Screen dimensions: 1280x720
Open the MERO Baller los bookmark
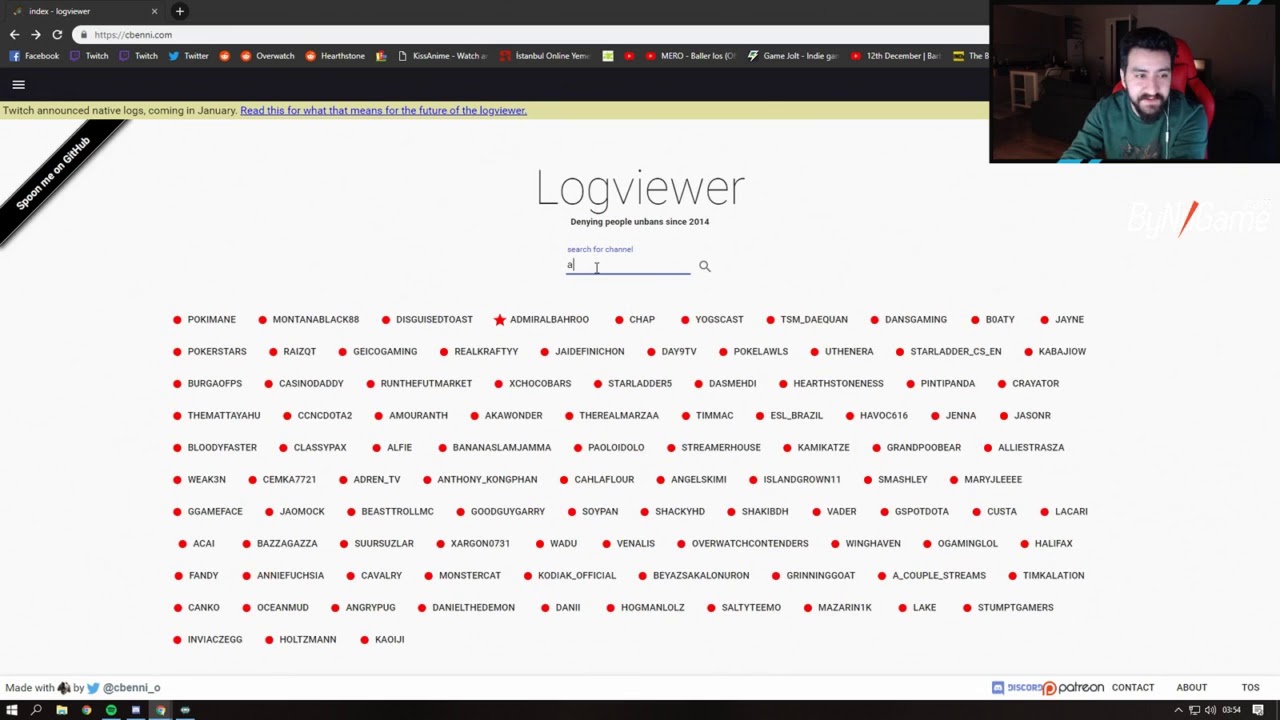point(690,56)
